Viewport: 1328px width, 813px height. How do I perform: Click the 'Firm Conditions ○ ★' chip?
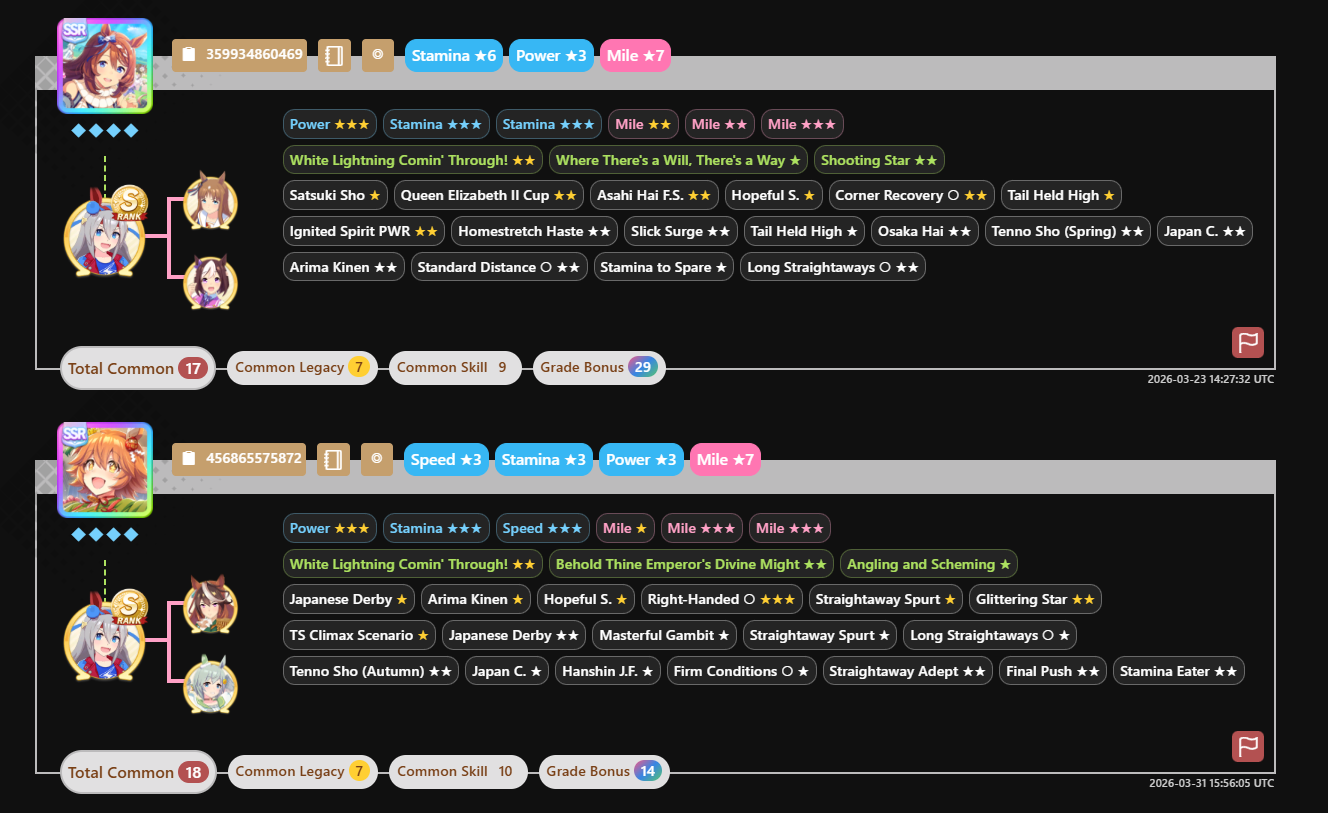coord(742,672)
